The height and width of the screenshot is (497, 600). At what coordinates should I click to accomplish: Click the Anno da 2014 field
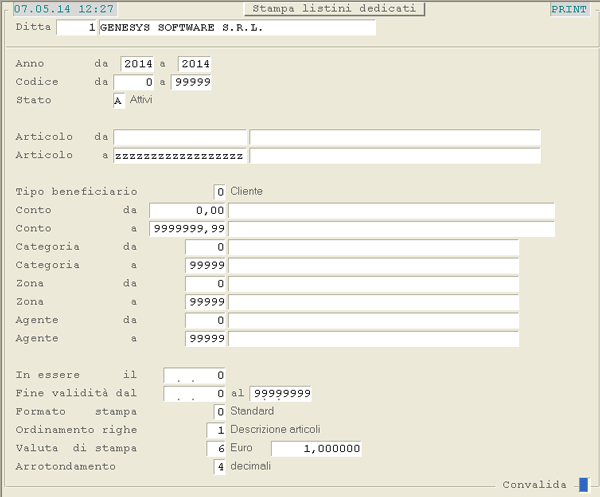tap(137, 64)
